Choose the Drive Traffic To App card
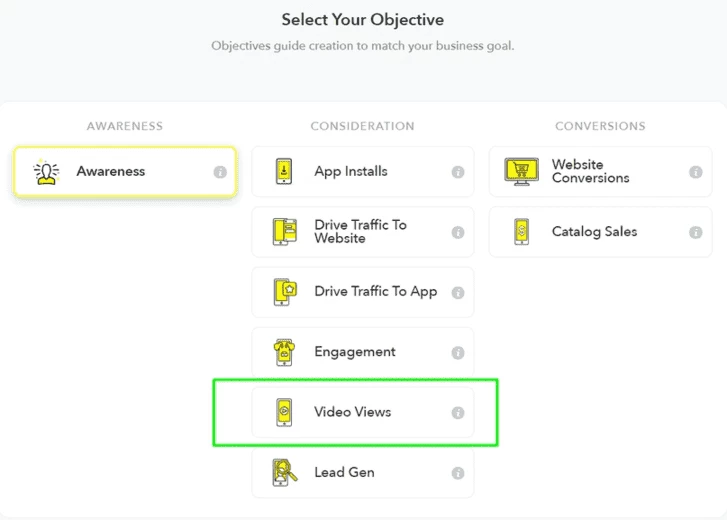727x520 pixels. click(x=363, y=292)
